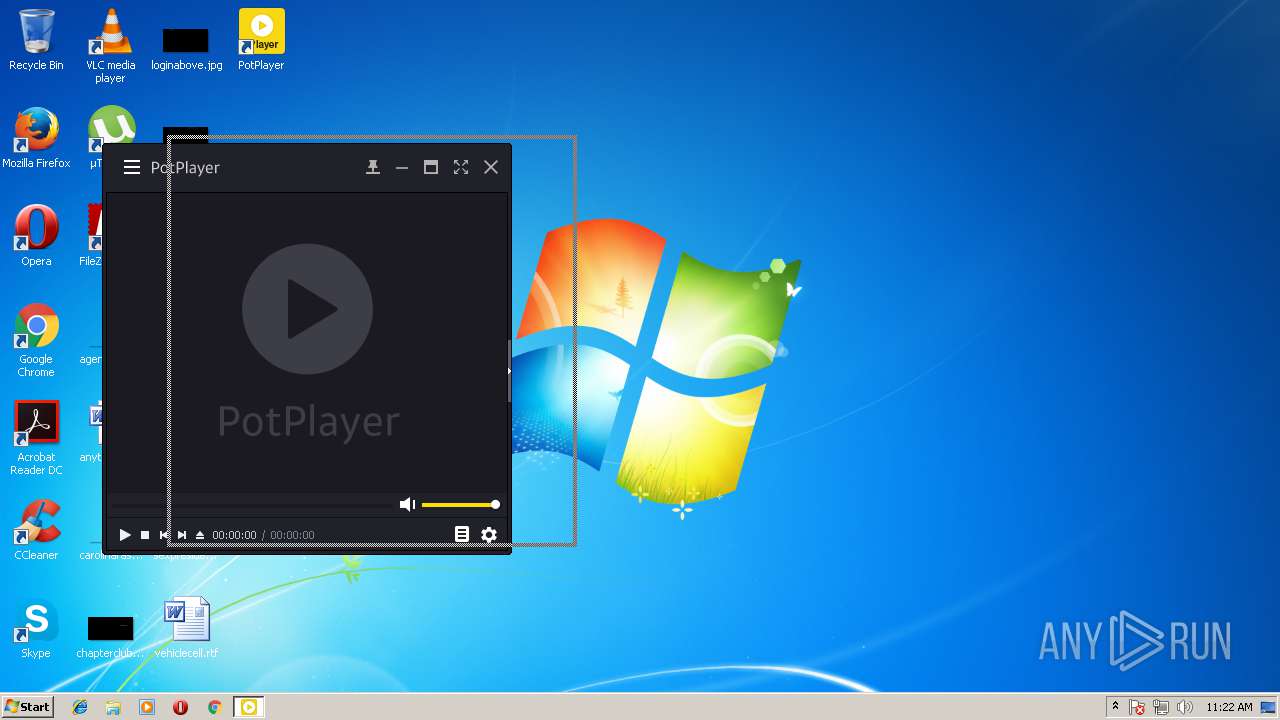1280x720 pixels.
Task: Mute the PotPlayer speaker icon
Action: pos(407,505)
